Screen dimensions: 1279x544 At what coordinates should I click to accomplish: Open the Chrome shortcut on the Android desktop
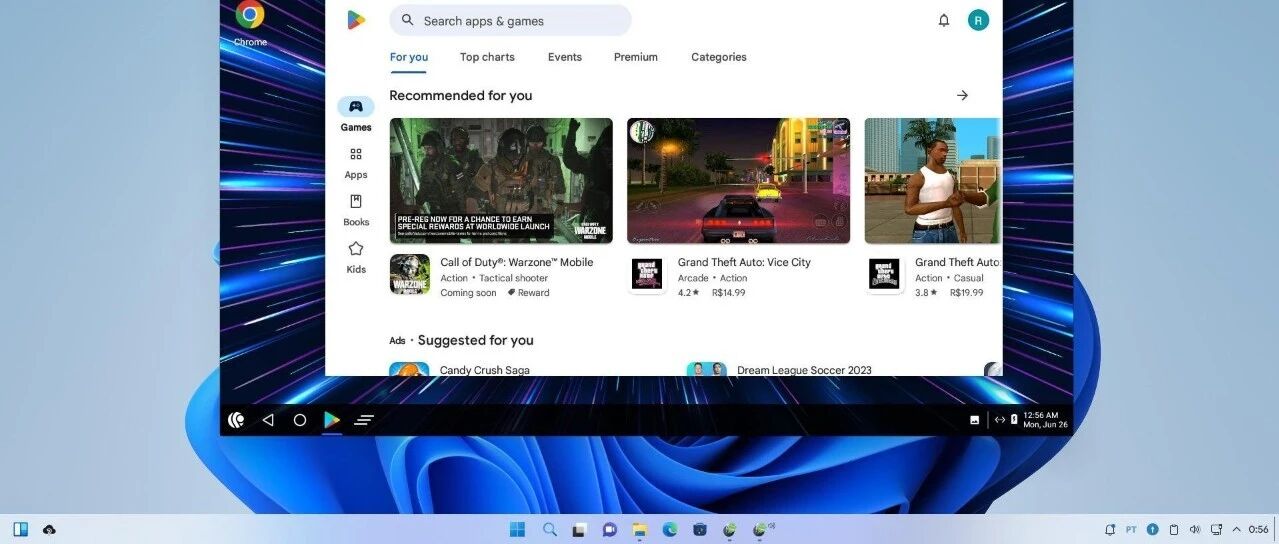tap(250, 22)
